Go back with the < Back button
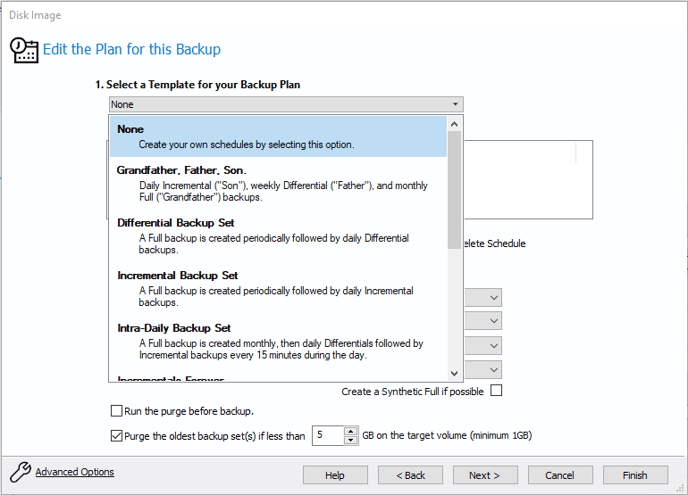This screenshot has height=495, width=688. point(410,475)
